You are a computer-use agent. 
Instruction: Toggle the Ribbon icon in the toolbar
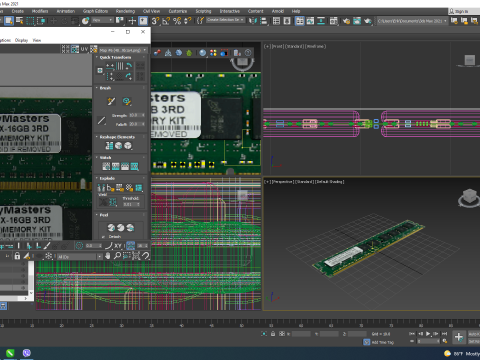coord(300,21)
